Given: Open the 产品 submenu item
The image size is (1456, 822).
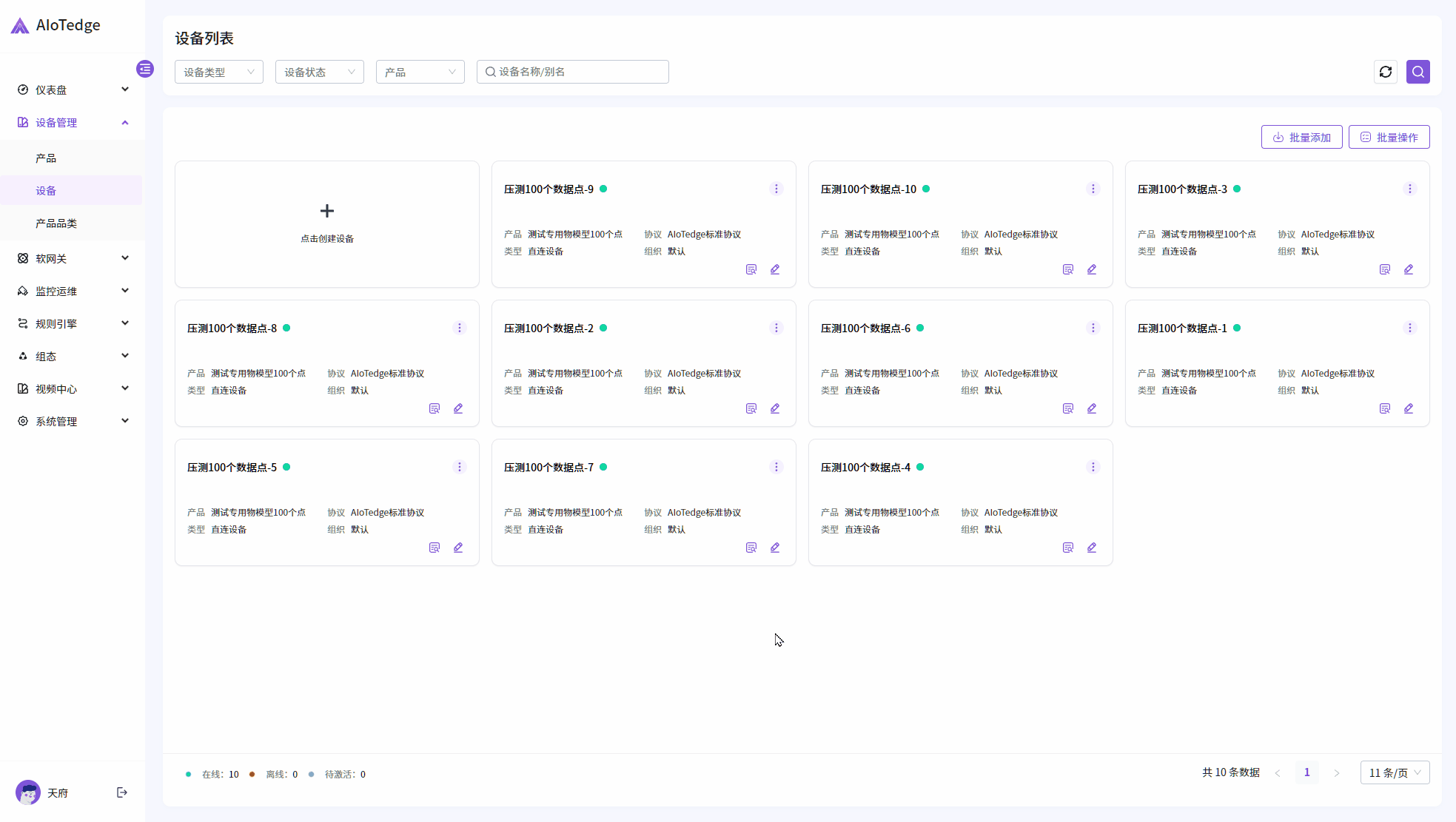Looking at the screenshot, I should point(46,158).
